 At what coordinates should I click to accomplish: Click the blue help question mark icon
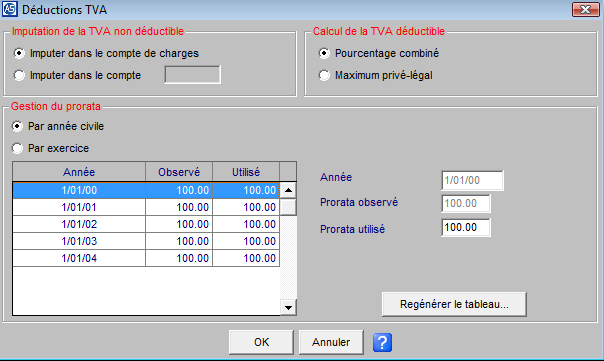click(382, 342)
